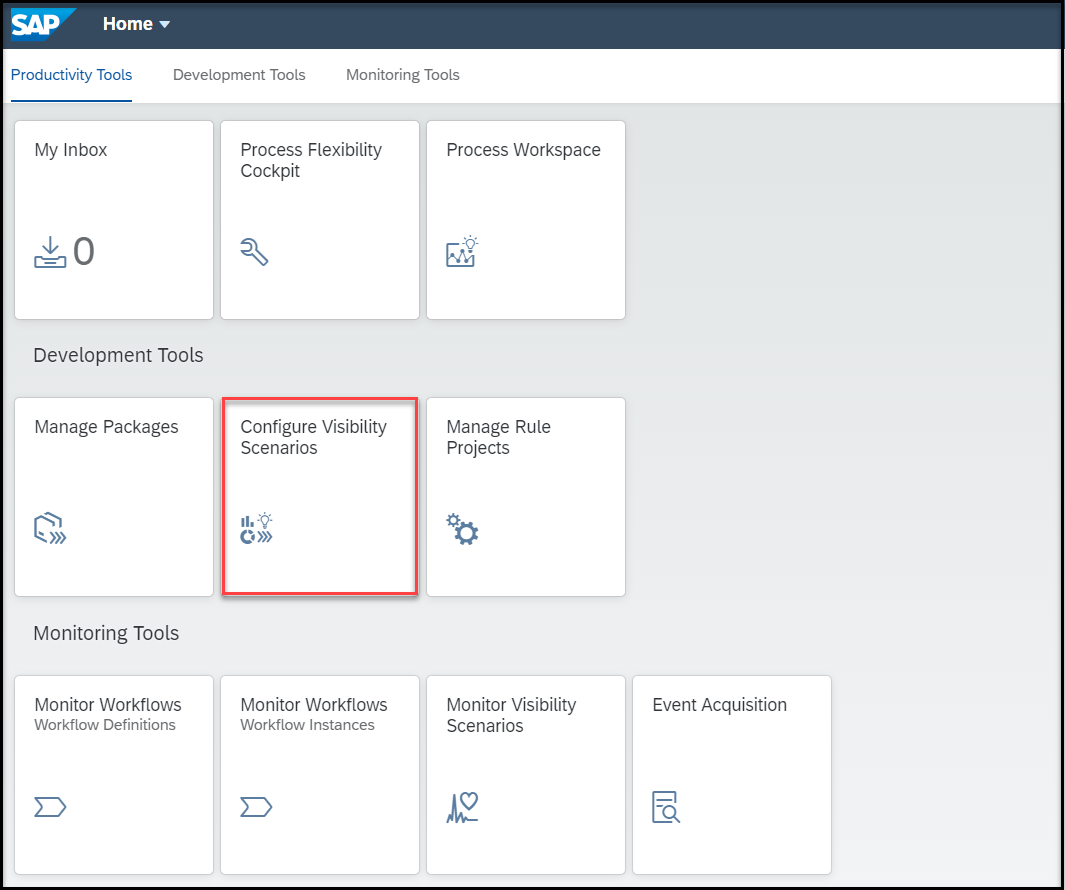Viewport: 1065px width, 890px height.
Task: Click the Workflow Definitions arrow icon
Action: click(50, 806)
